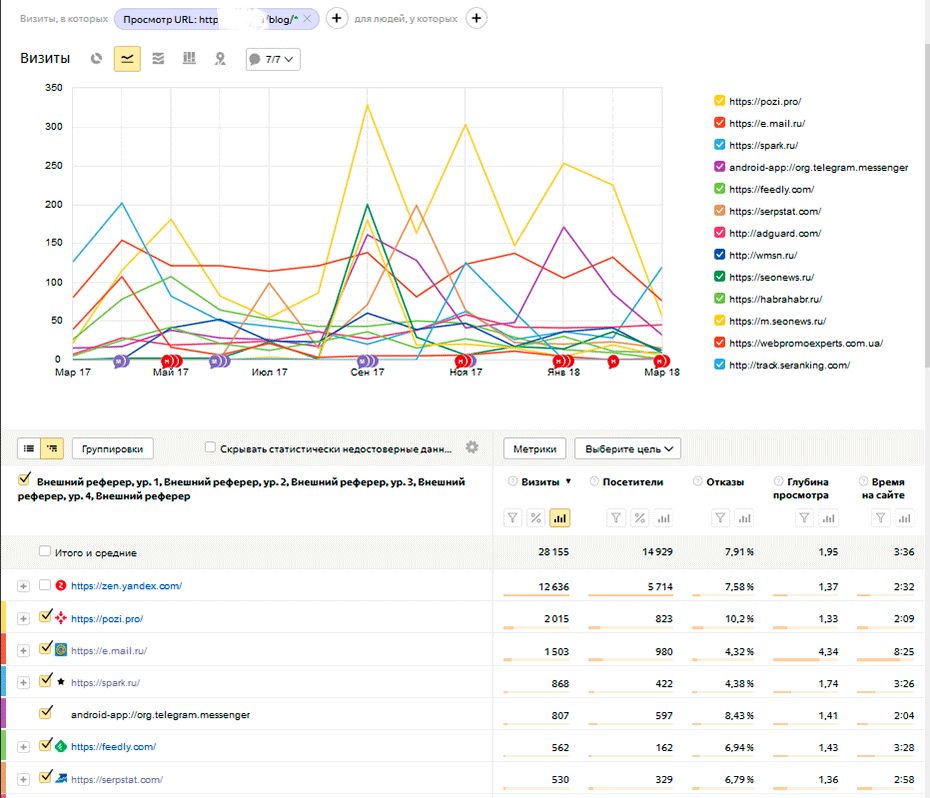930x798 pixels.
Task: Open the Метрики button
Action: (x=534, y=449)
